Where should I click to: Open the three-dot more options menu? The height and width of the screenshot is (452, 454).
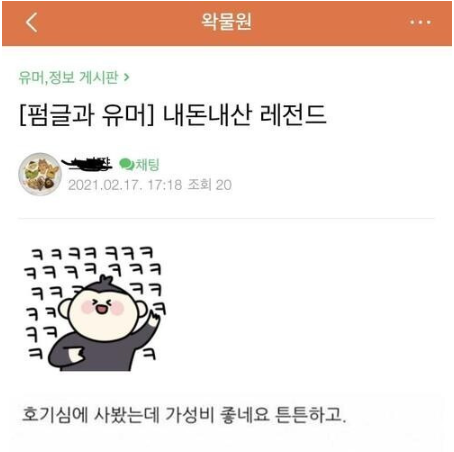420,22
